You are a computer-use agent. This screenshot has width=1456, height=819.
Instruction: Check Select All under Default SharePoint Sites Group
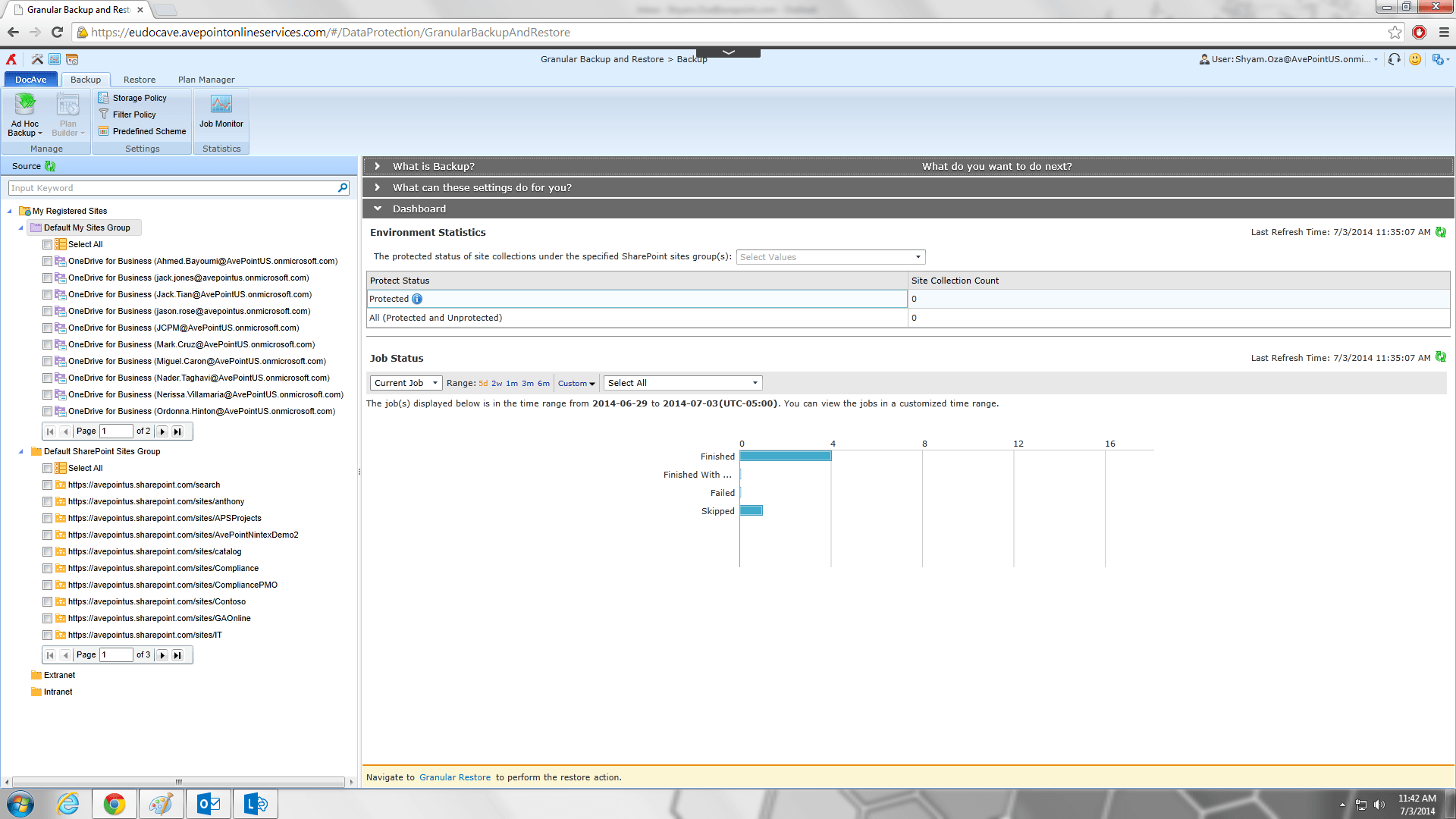pyautogui.click(x=48, y=468)
